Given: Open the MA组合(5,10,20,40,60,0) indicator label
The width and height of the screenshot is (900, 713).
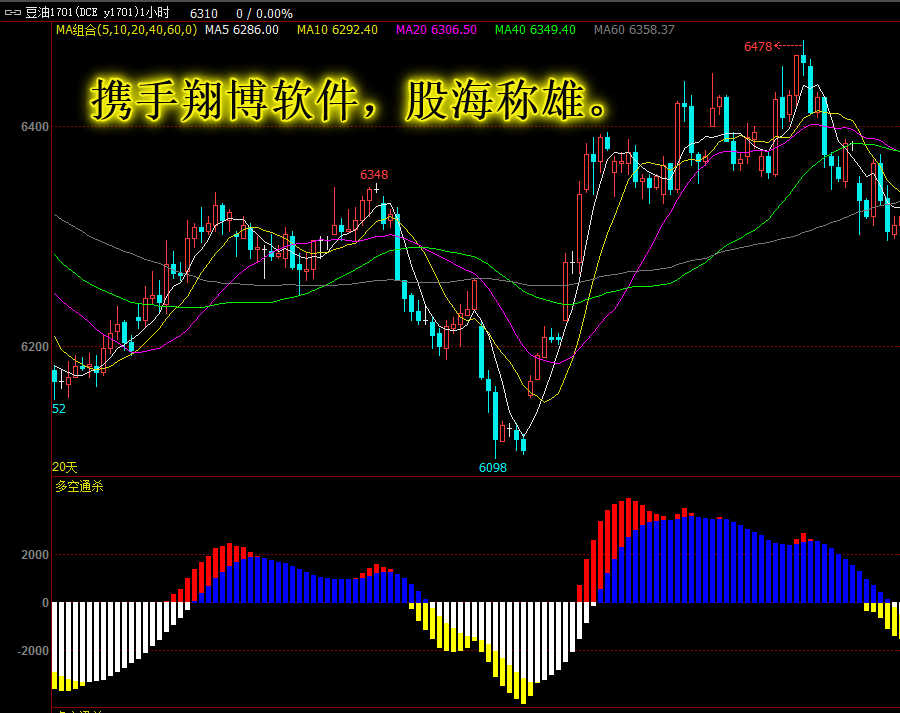Looking at the screenshot, I should tap(126, 30).
